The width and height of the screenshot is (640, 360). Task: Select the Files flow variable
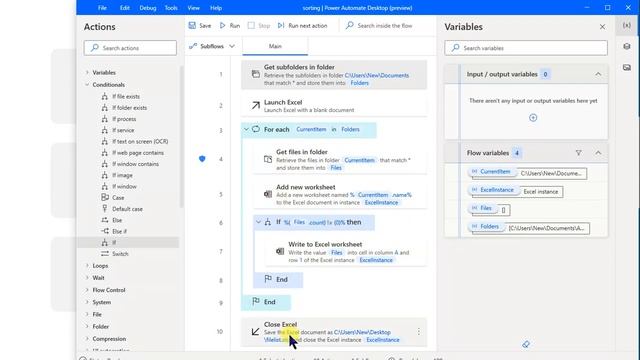tap(482, 208)
